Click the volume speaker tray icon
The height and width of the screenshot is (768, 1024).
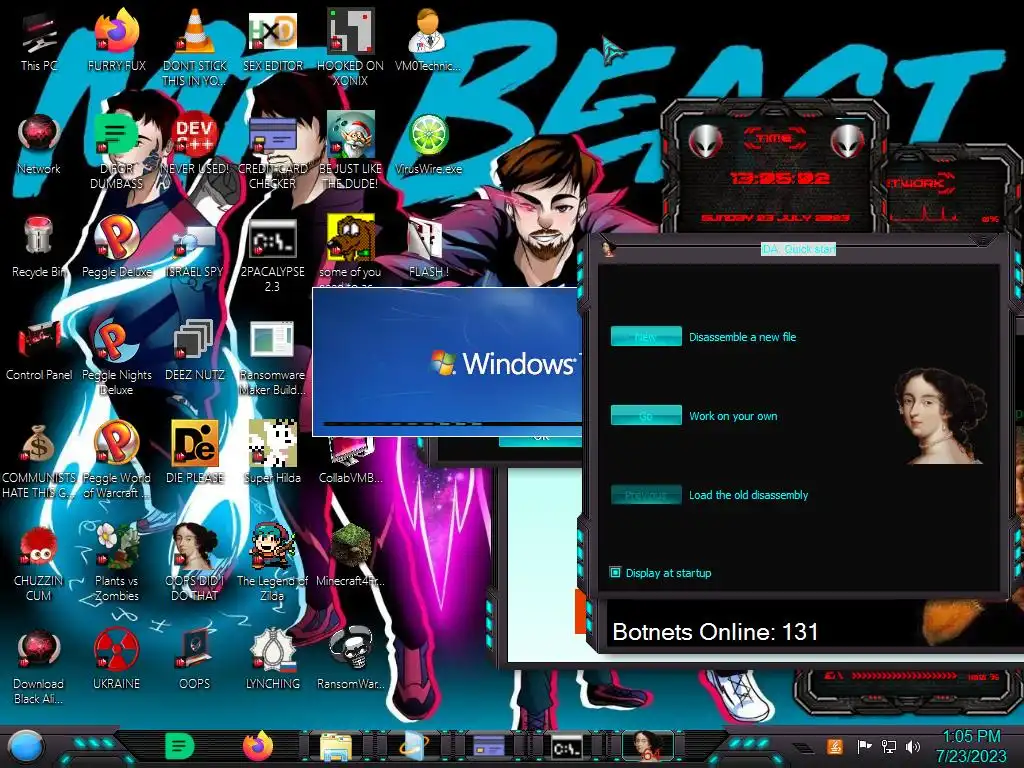pyautogui.click(x=912, y=746)
